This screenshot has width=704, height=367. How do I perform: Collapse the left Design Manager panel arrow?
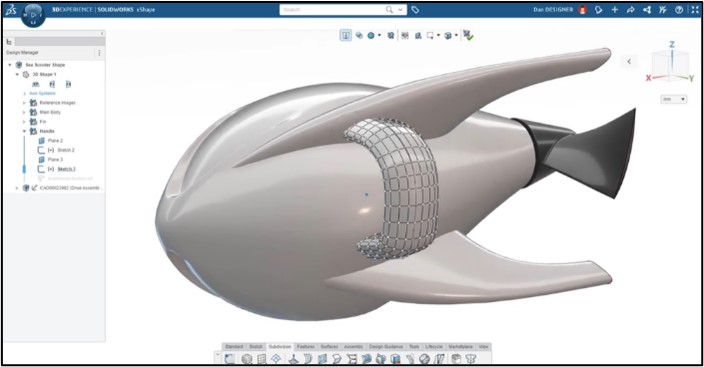coord(102,34)
